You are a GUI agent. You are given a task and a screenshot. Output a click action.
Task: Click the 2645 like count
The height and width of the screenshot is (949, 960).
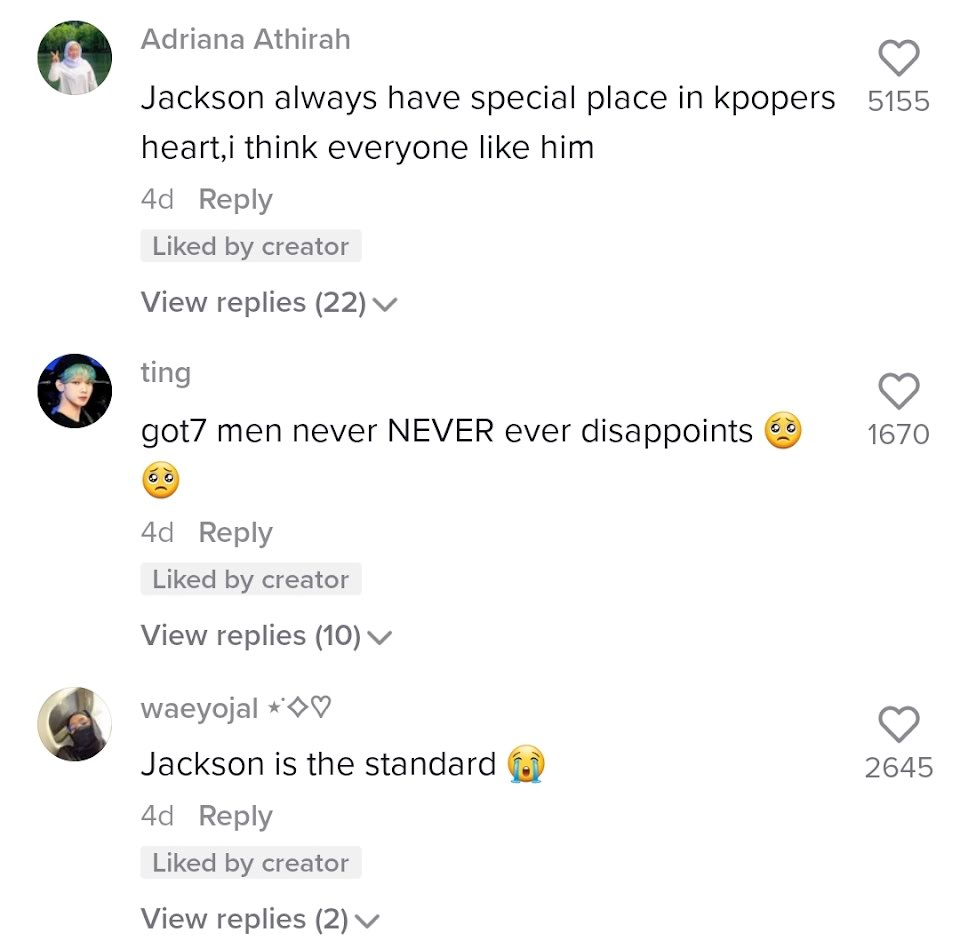(x=899, y=768)
